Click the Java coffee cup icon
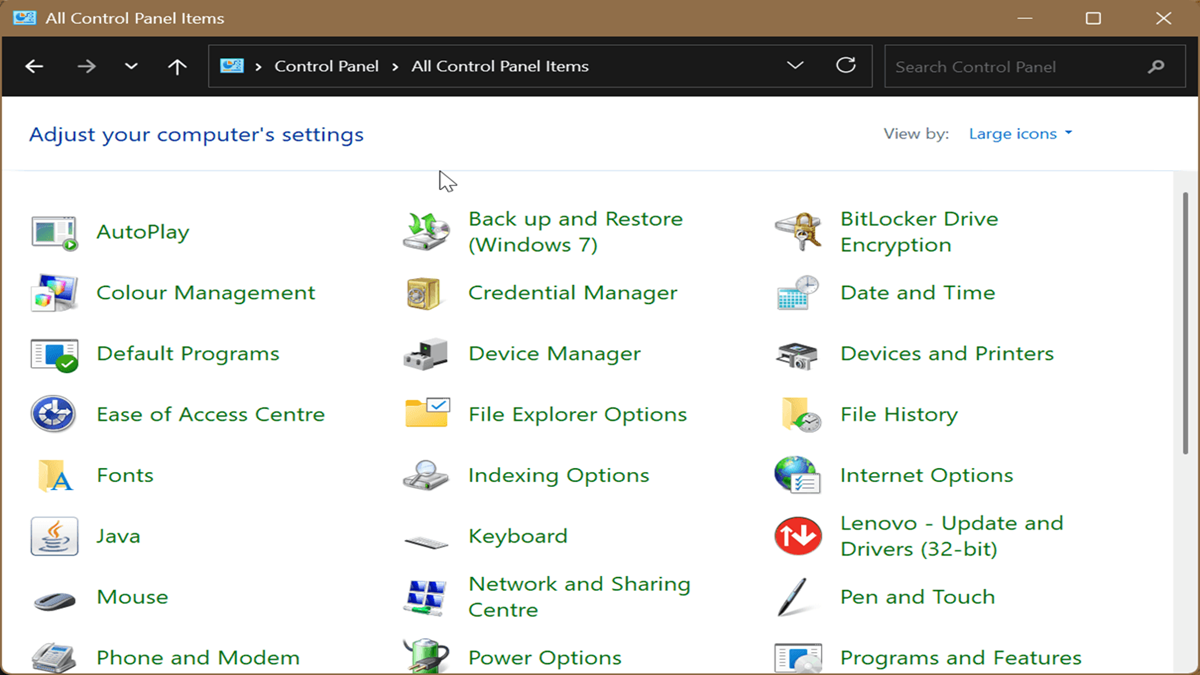This screenshot has height=675, width=1200. point(54,536)
